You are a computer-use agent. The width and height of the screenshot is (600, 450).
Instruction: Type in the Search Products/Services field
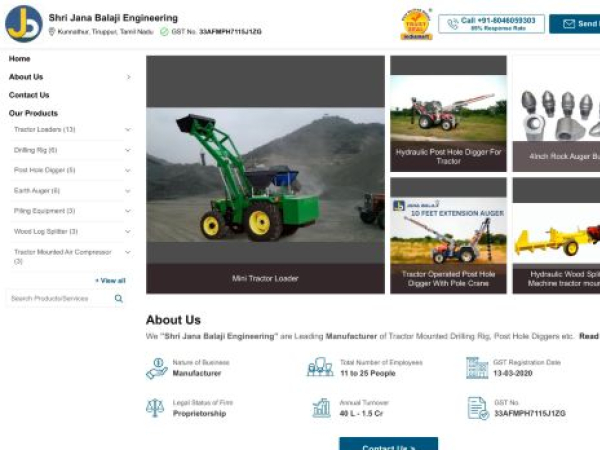click(58, 298)
